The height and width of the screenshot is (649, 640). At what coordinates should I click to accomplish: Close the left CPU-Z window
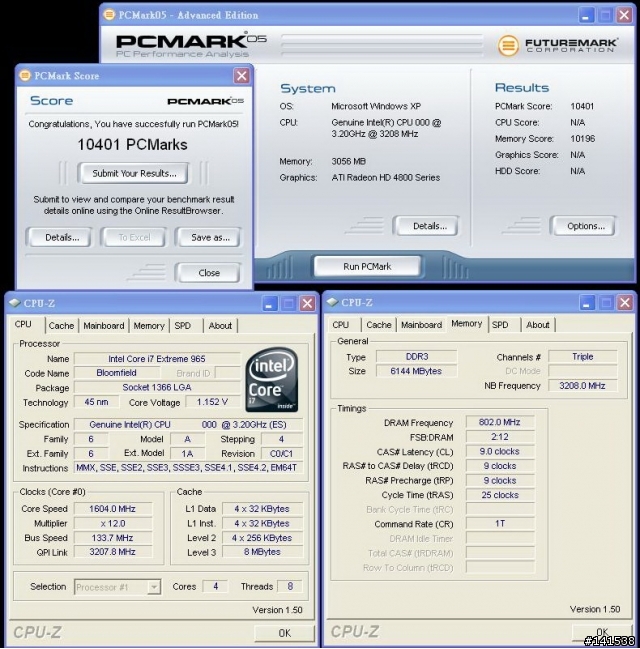[307, 303]
